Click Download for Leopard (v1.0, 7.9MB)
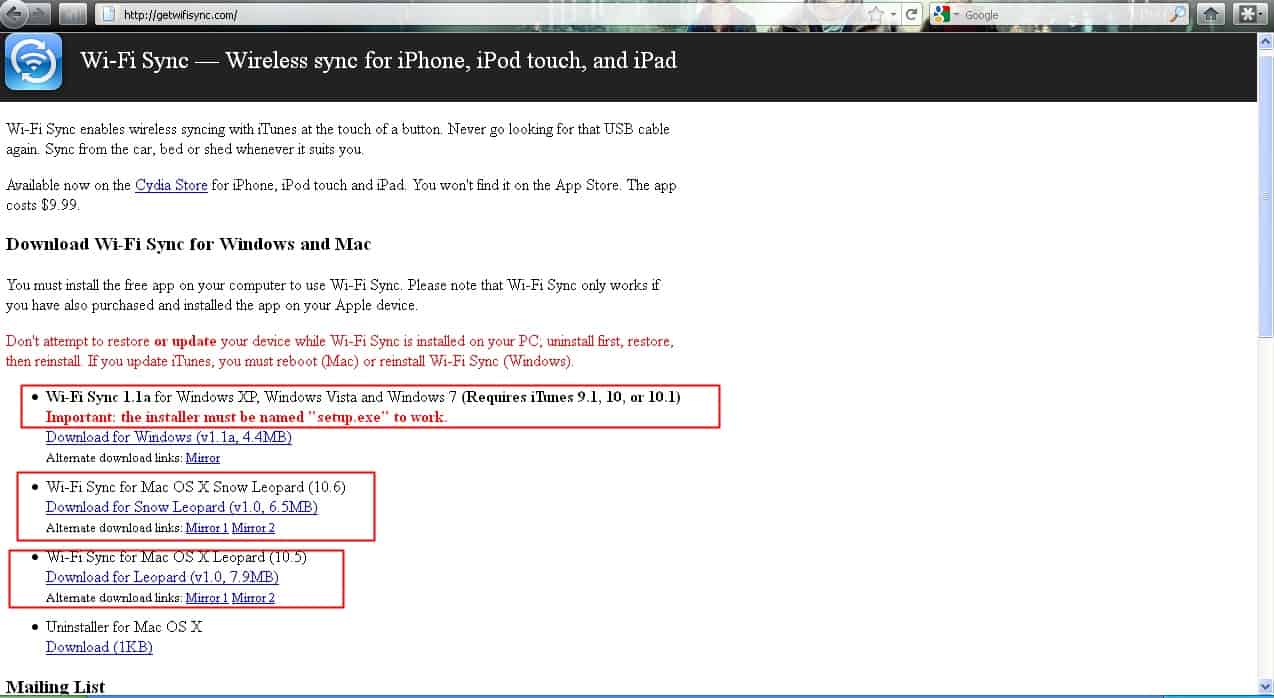The image size is (1274, 698). click(162, 577)
